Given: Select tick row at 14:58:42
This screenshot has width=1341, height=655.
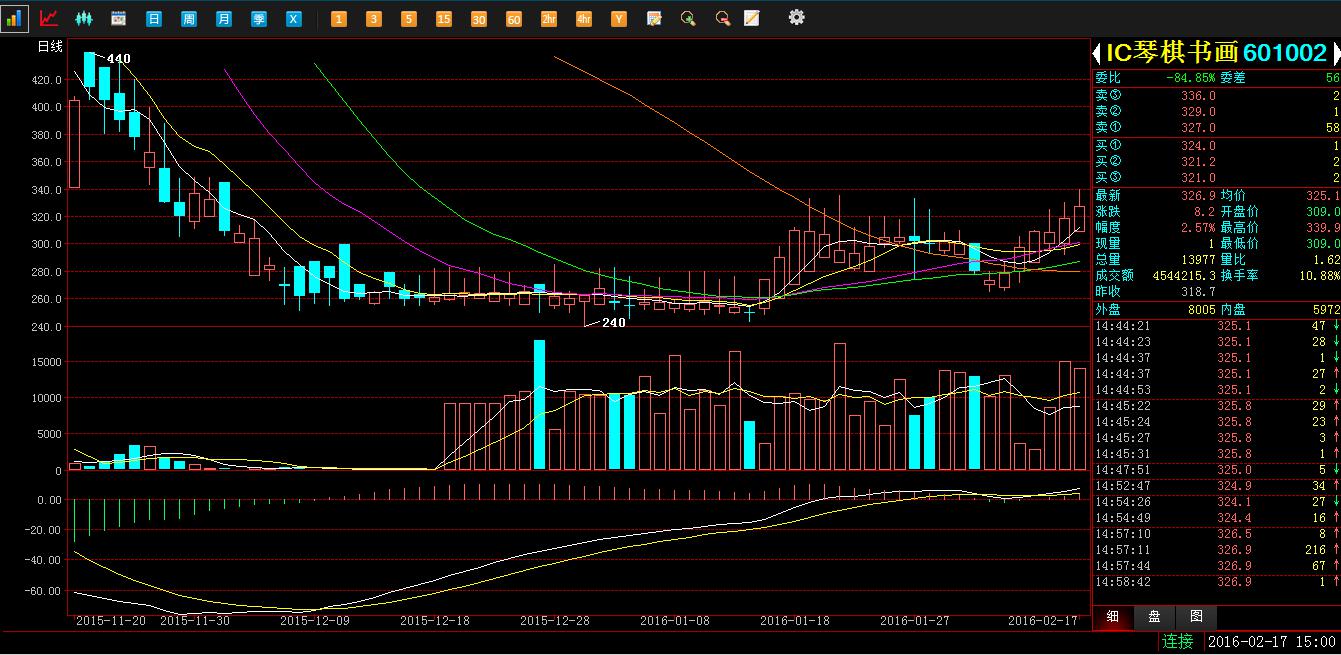Looking at the screenshot, I should (1216, 582).
